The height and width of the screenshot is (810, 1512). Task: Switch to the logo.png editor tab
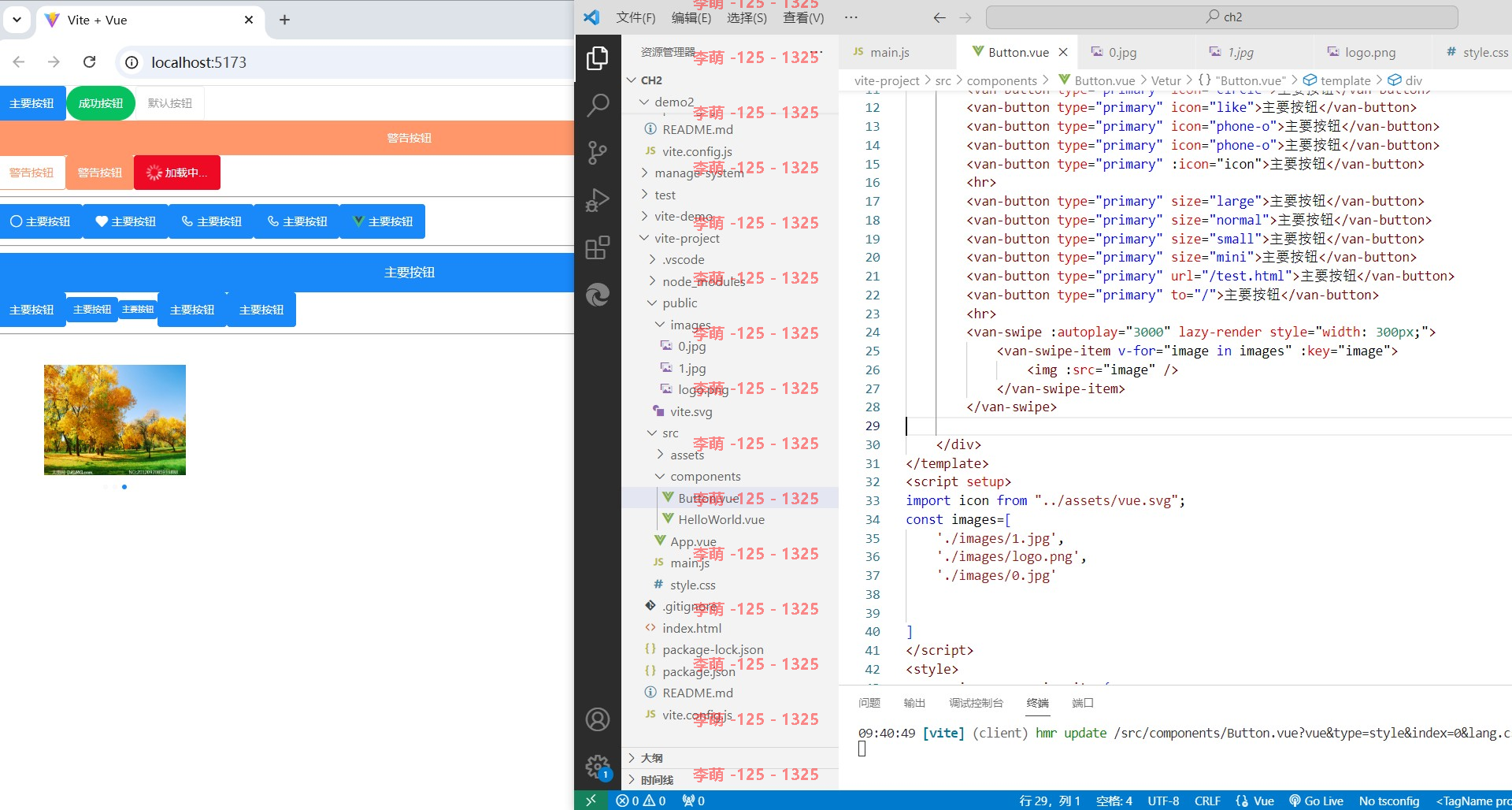[1372, 52]
